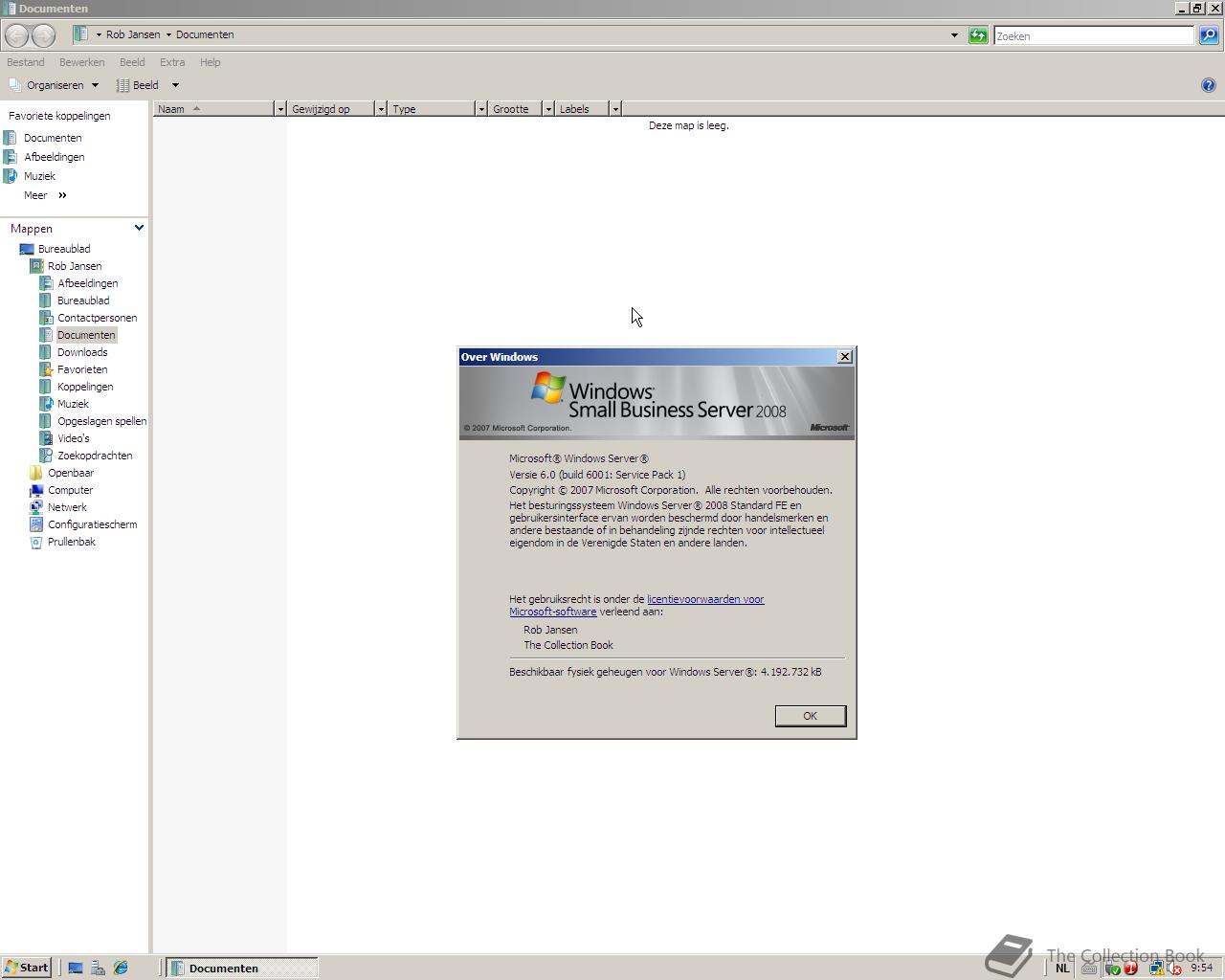Open Documenten in Favoriete koppelingen
Viewport: 1225px width, 980px height.
[x=53, y=138]
